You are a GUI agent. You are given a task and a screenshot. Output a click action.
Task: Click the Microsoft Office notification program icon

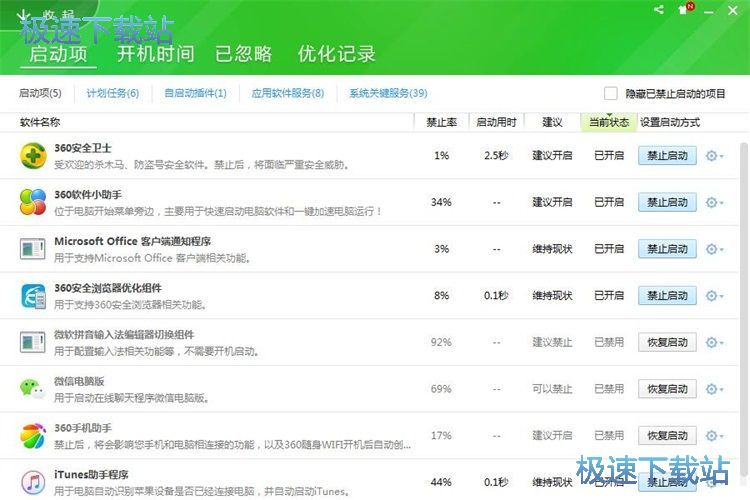pyautogui.click(x=33, y=249)
